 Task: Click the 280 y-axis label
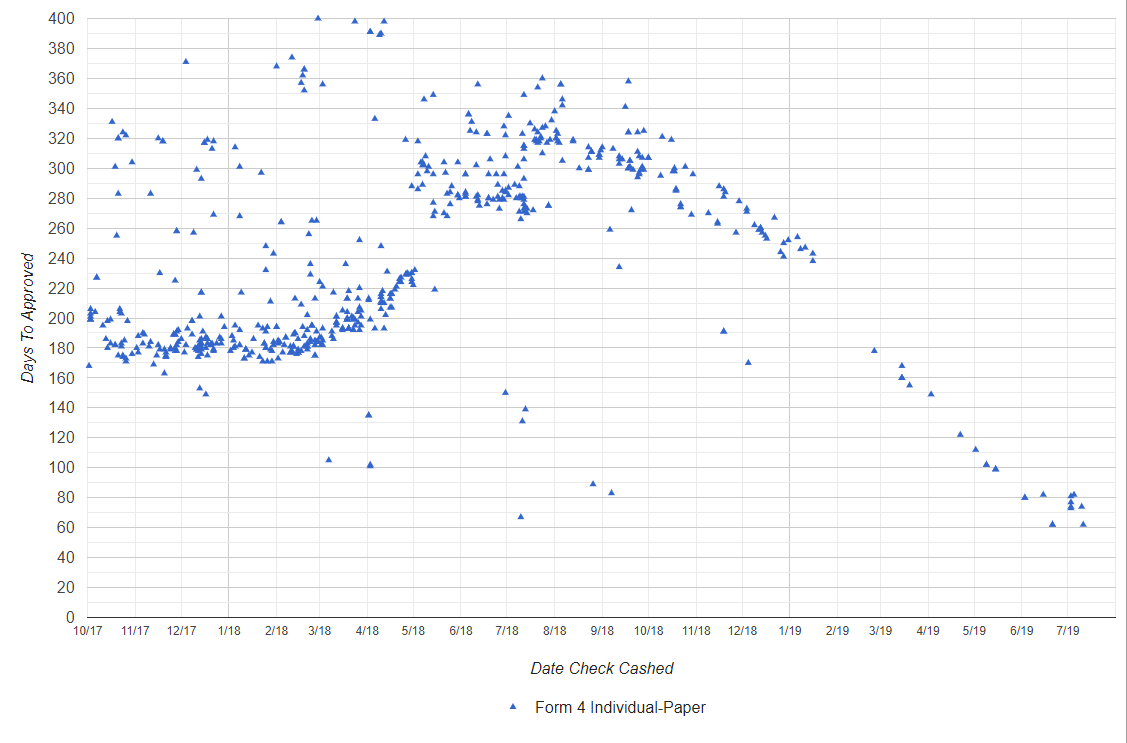pos(62,198)
